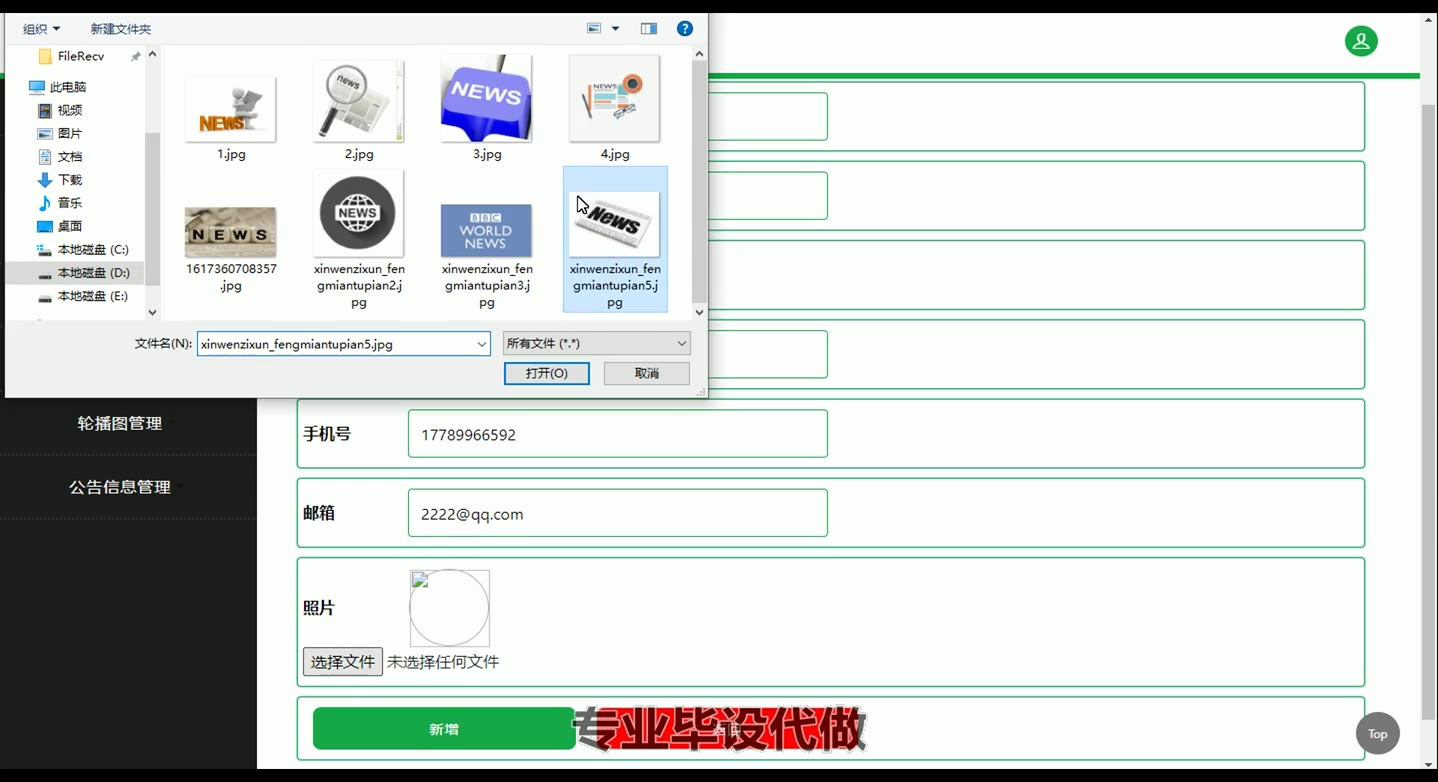
Task: Open the 组织 menu in file dialog
Action: [41, 29]
